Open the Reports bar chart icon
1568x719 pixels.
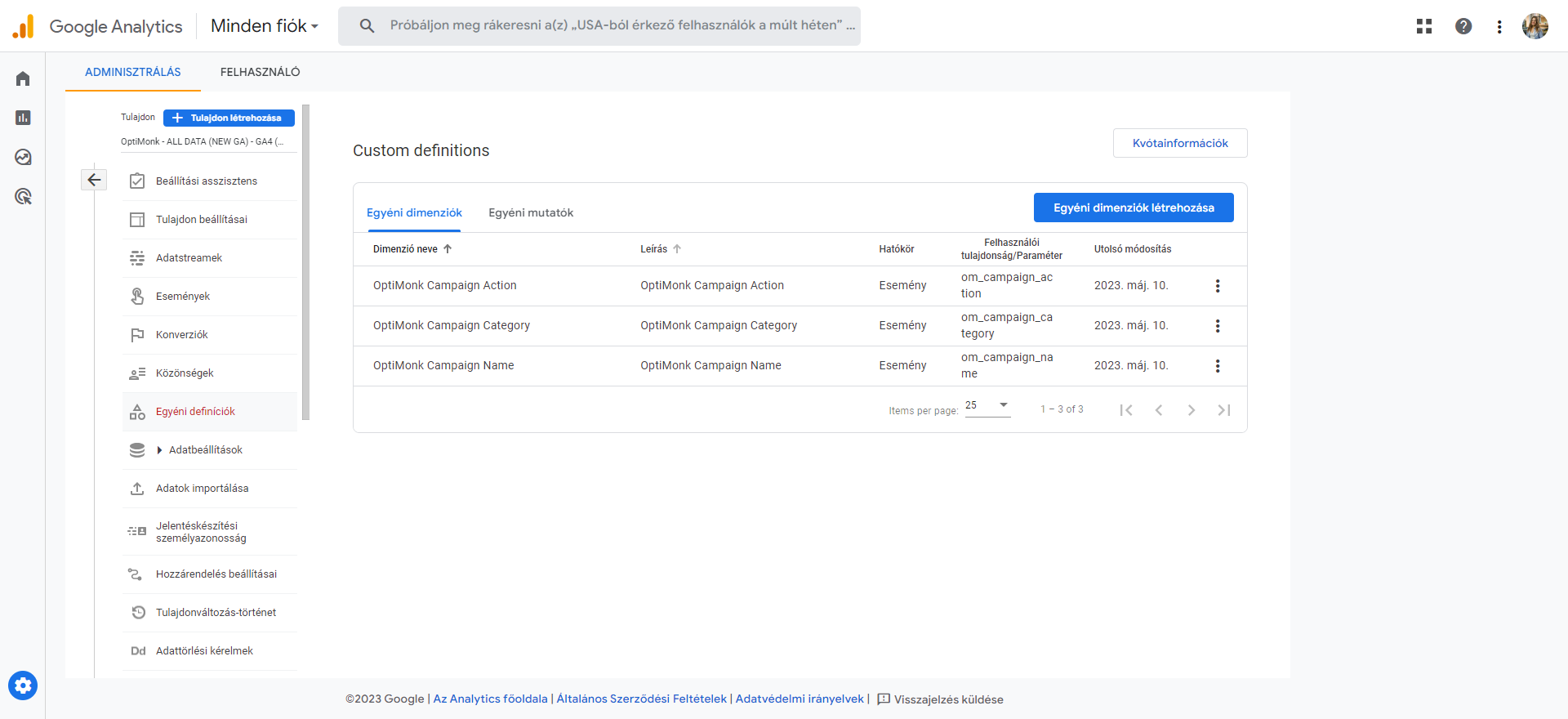tap(23, 118)
